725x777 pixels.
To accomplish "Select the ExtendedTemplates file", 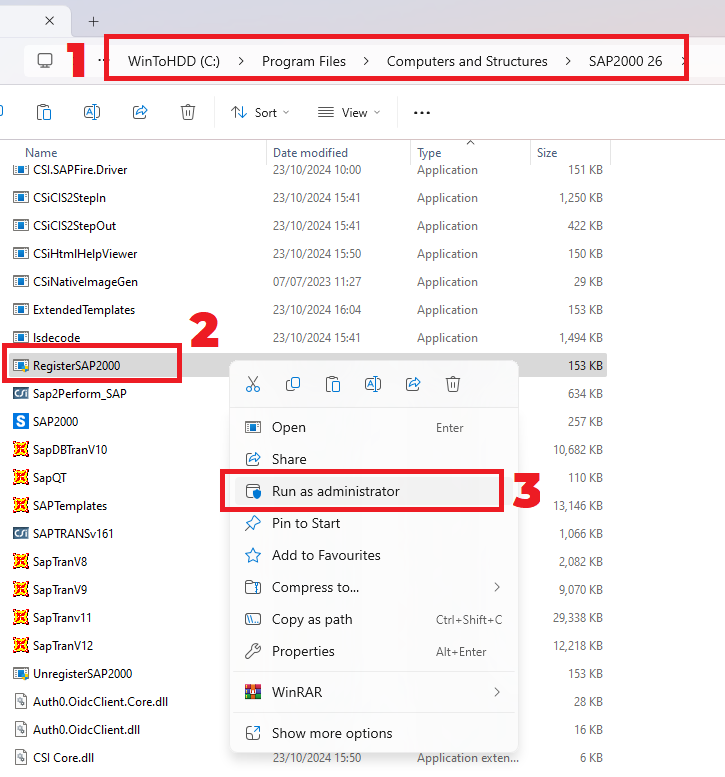I will (x=84, y=310).
